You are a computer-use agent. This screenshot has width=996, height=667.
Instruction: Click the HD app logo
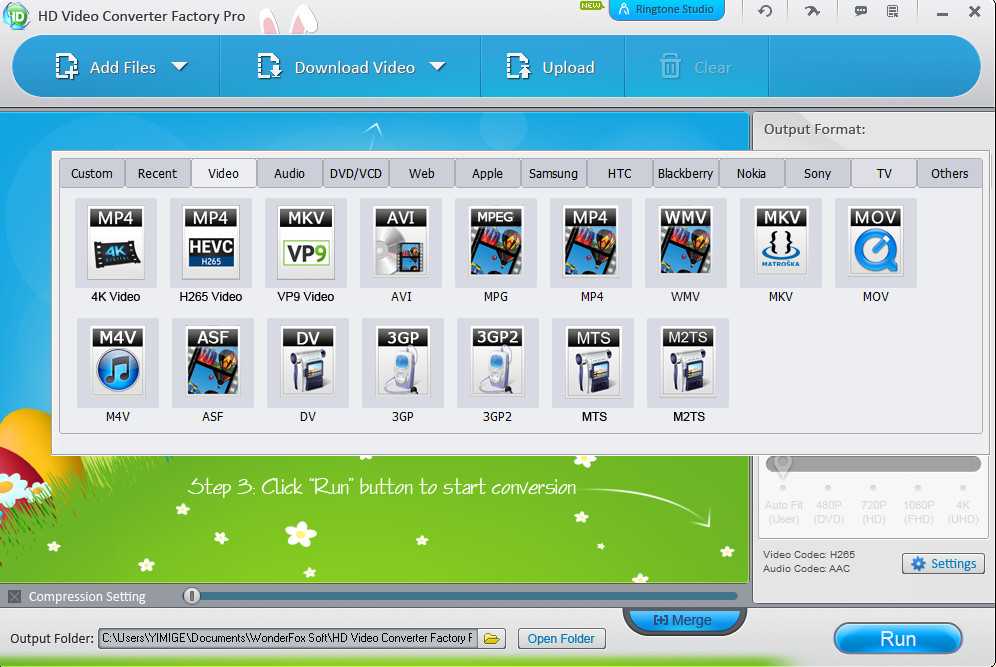point(16,16)
